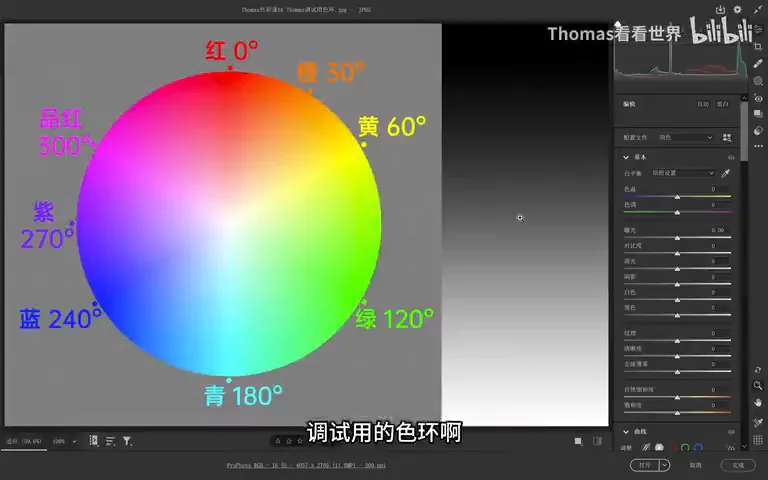Click the 曝光 value field 0.00
The image size is (768, 480).
point(718,230)
